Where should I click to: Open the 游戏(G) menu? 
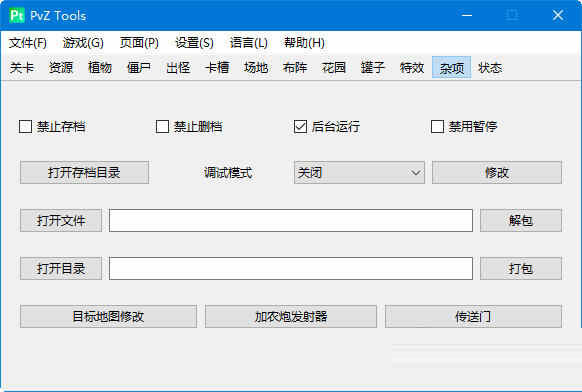click(83, 43)
